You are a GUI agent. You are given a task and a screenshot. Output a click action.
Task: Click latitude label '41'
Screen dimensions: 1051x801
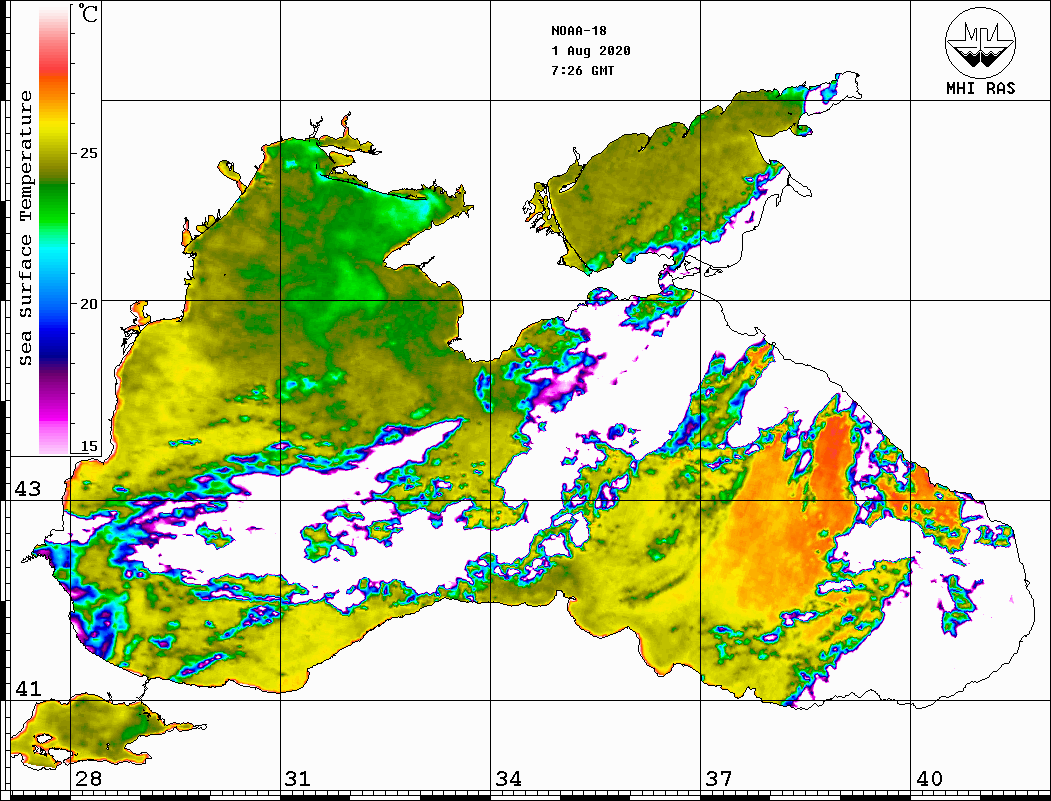(x=28, y=688)
